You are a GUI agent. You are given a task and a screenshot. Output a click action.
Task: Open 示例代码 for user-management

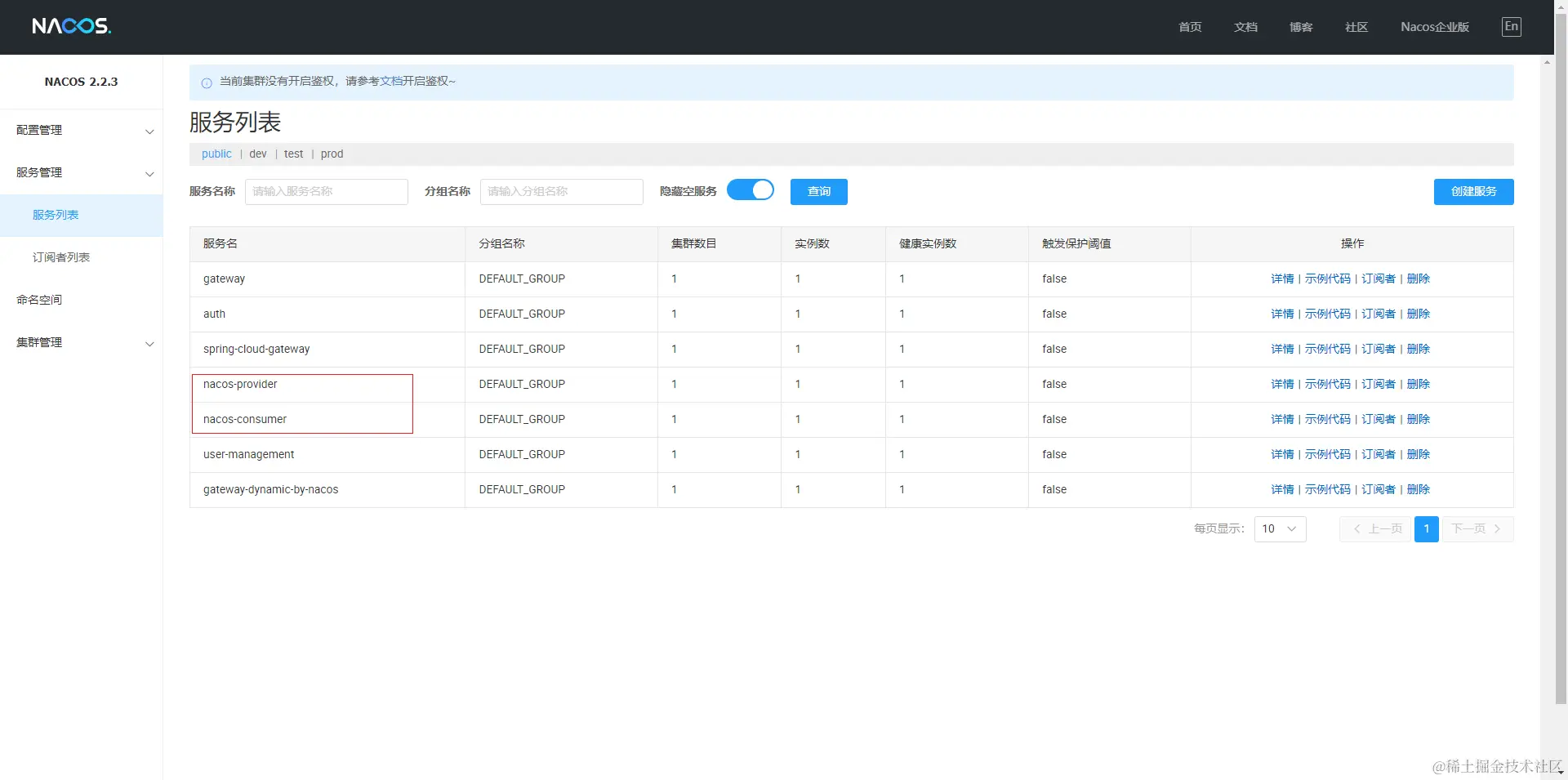[x=1328, y=455]
